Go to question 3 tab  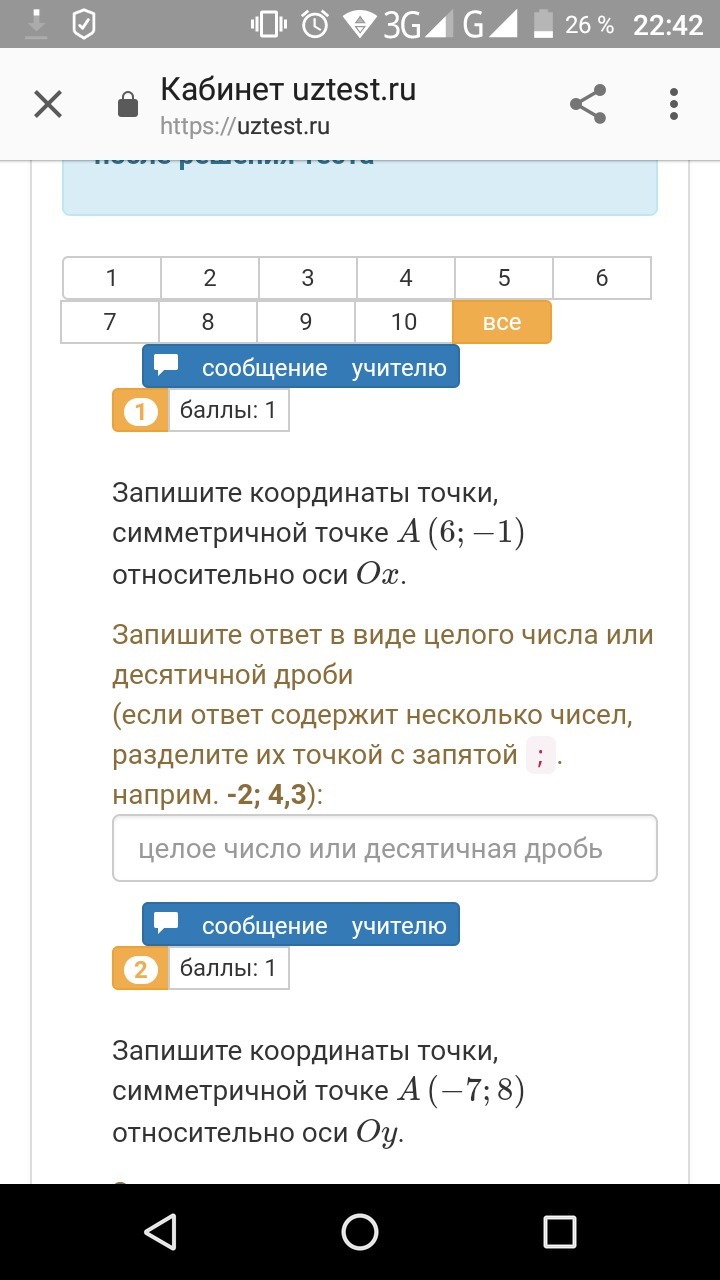(x=308, y=278)
